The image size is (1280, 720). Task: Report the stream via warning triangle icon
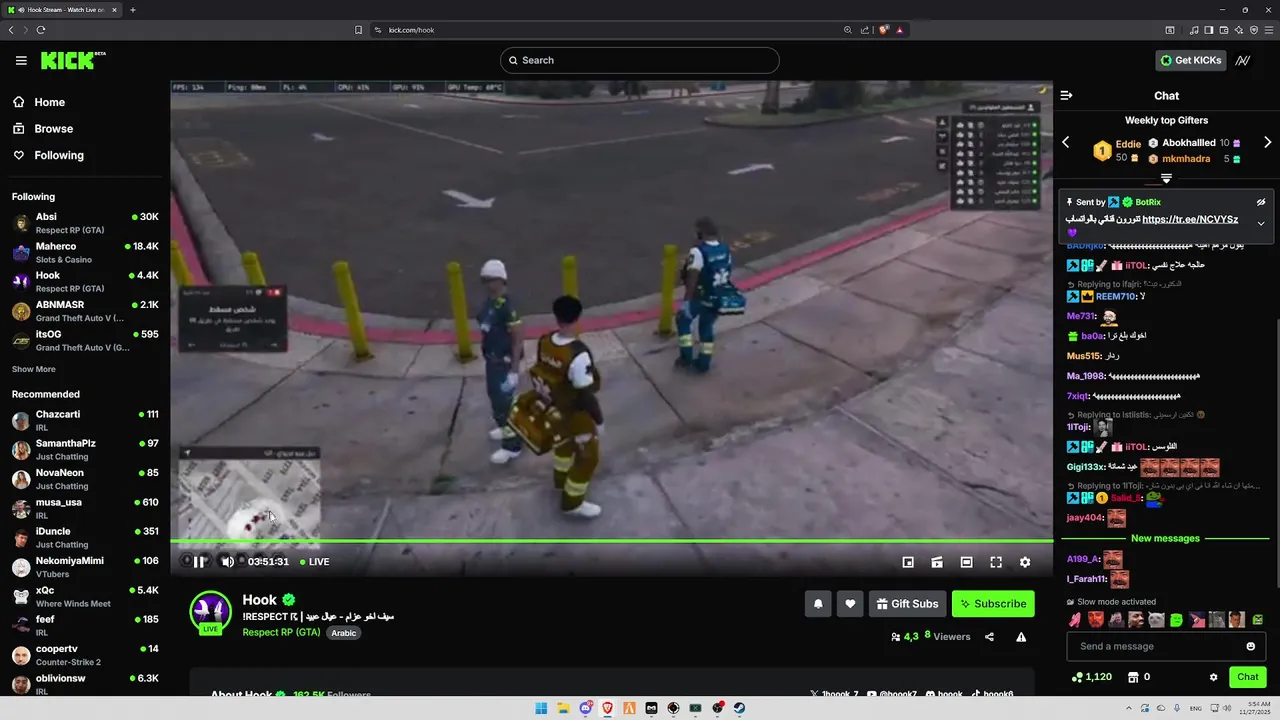(1021, 637)
